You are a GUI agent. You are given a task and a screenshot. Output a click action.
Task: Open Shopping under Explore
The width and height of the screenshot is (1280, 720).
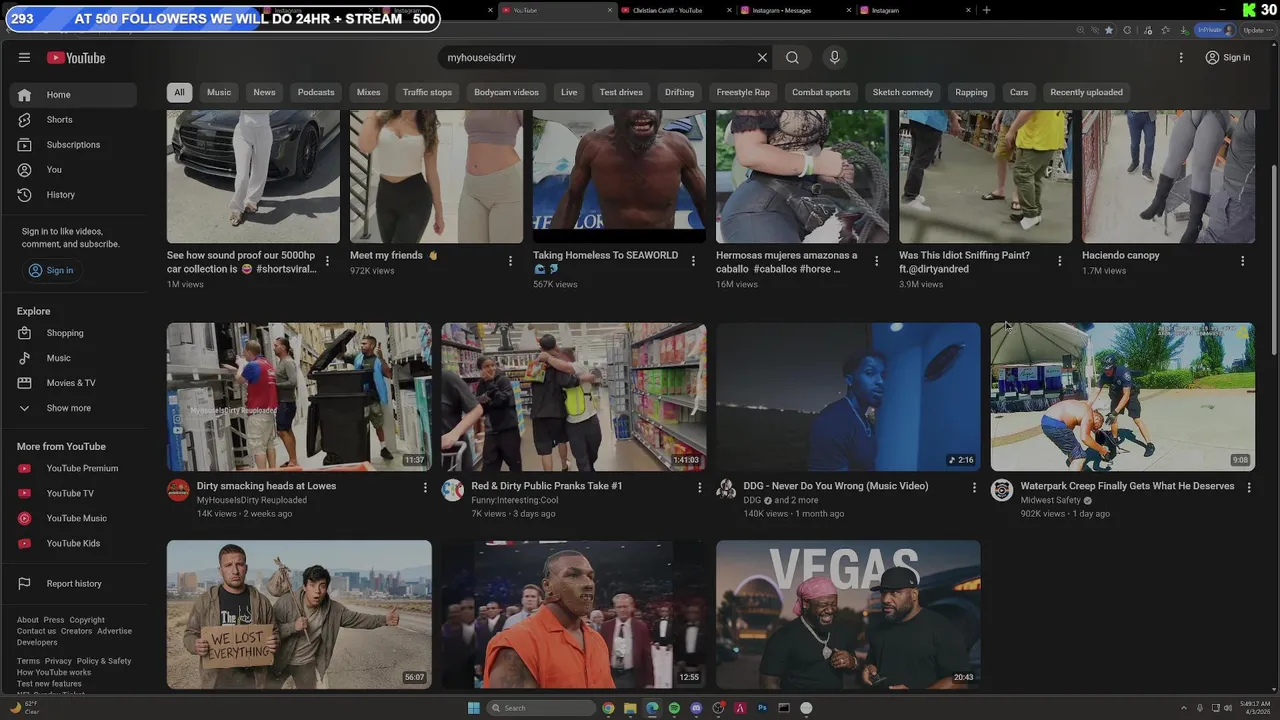73,333
